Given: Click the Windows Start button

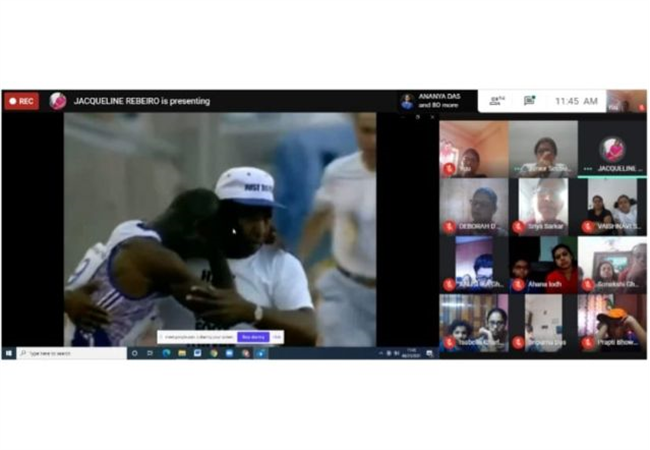Looking at the screenshot, I should (x=9, y=353).
